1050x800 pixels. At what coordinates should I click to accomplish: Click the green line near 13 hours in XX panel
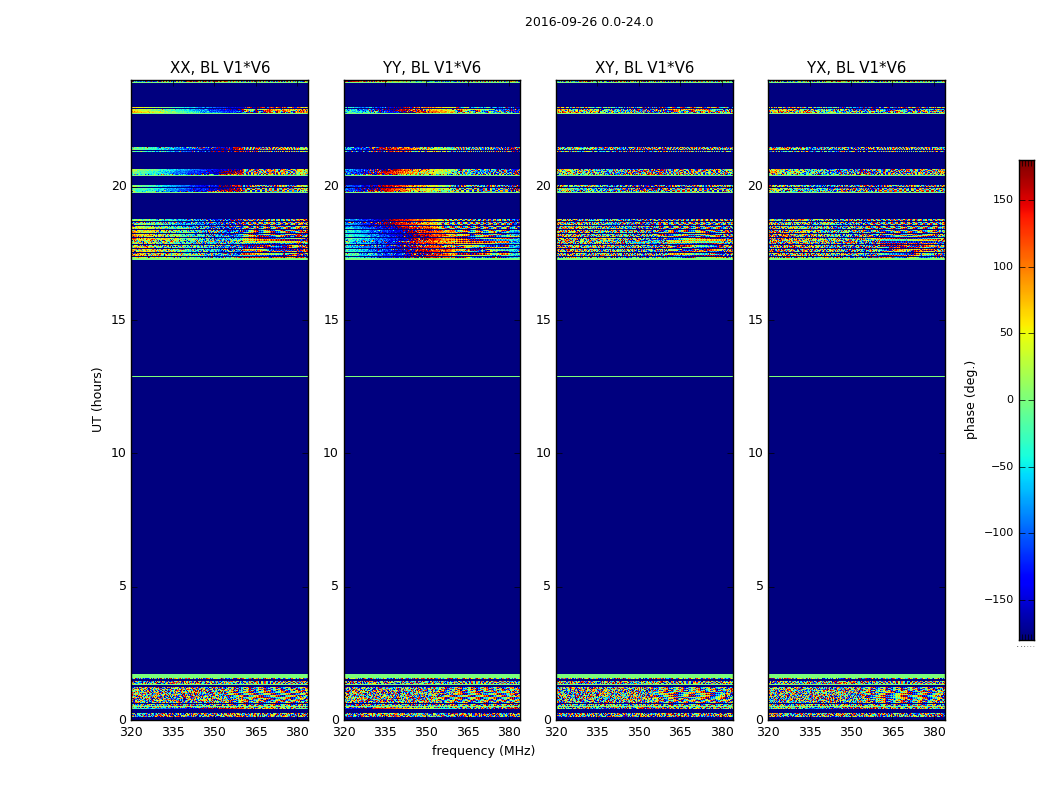click(x=220, y=376)
